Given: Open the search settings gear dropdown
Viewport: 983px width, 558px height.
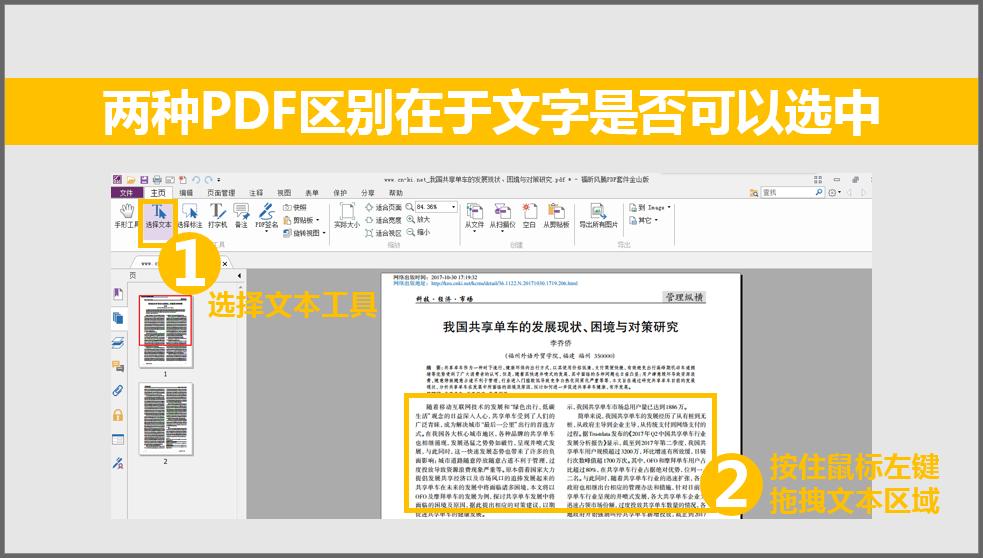Looking at the screenshot, I should tap(834, 192).
